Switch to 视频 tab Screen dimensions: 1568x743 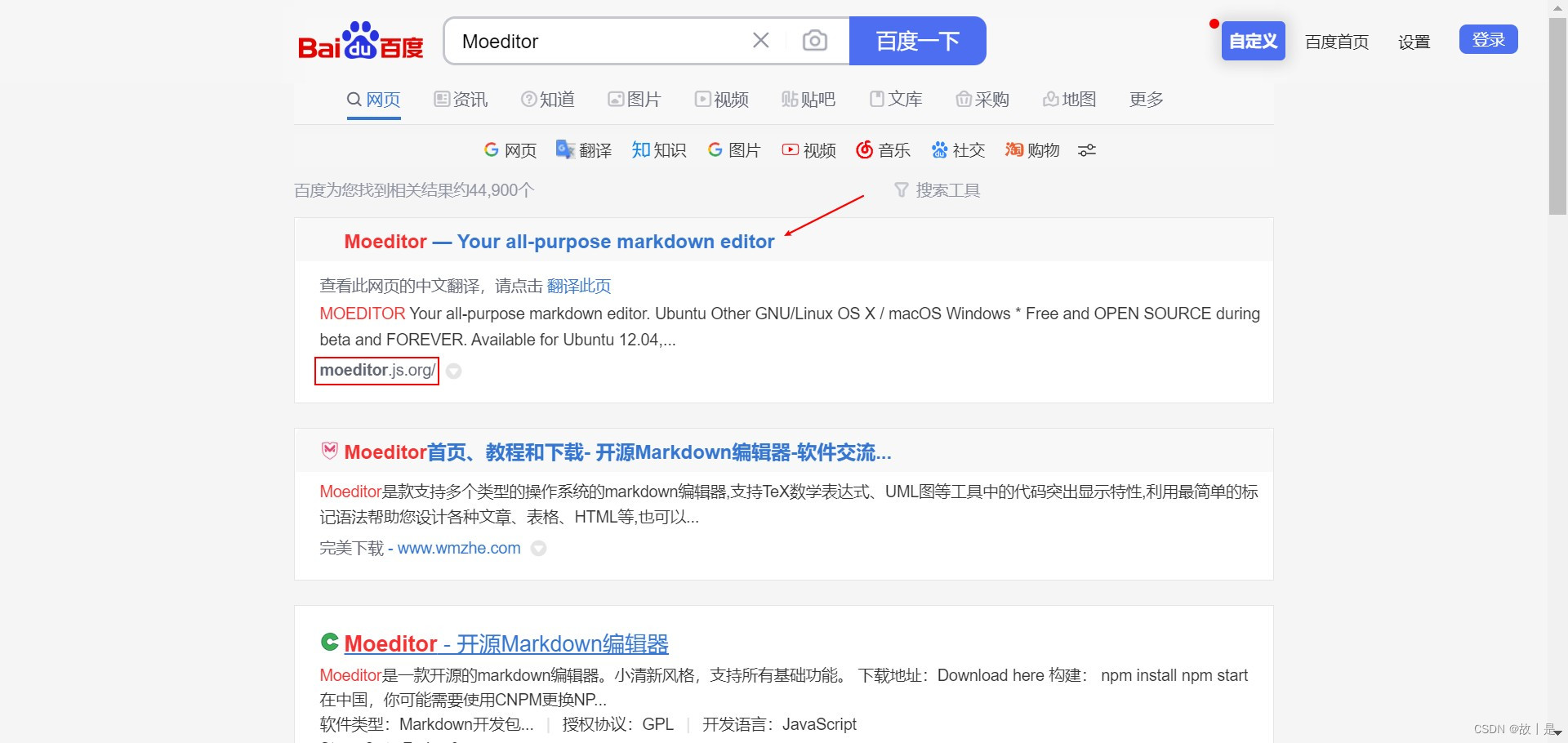coord(722,100)
